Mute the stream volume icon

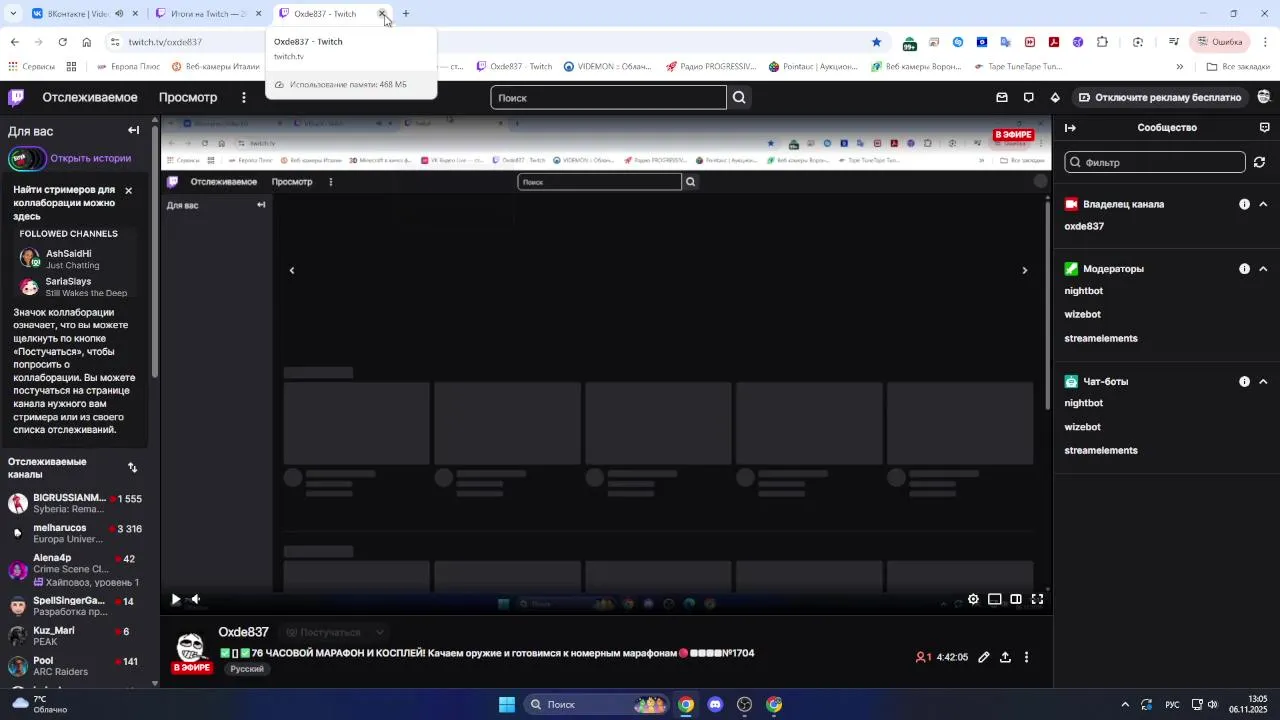pyautogui.click(x=196, y=599)
